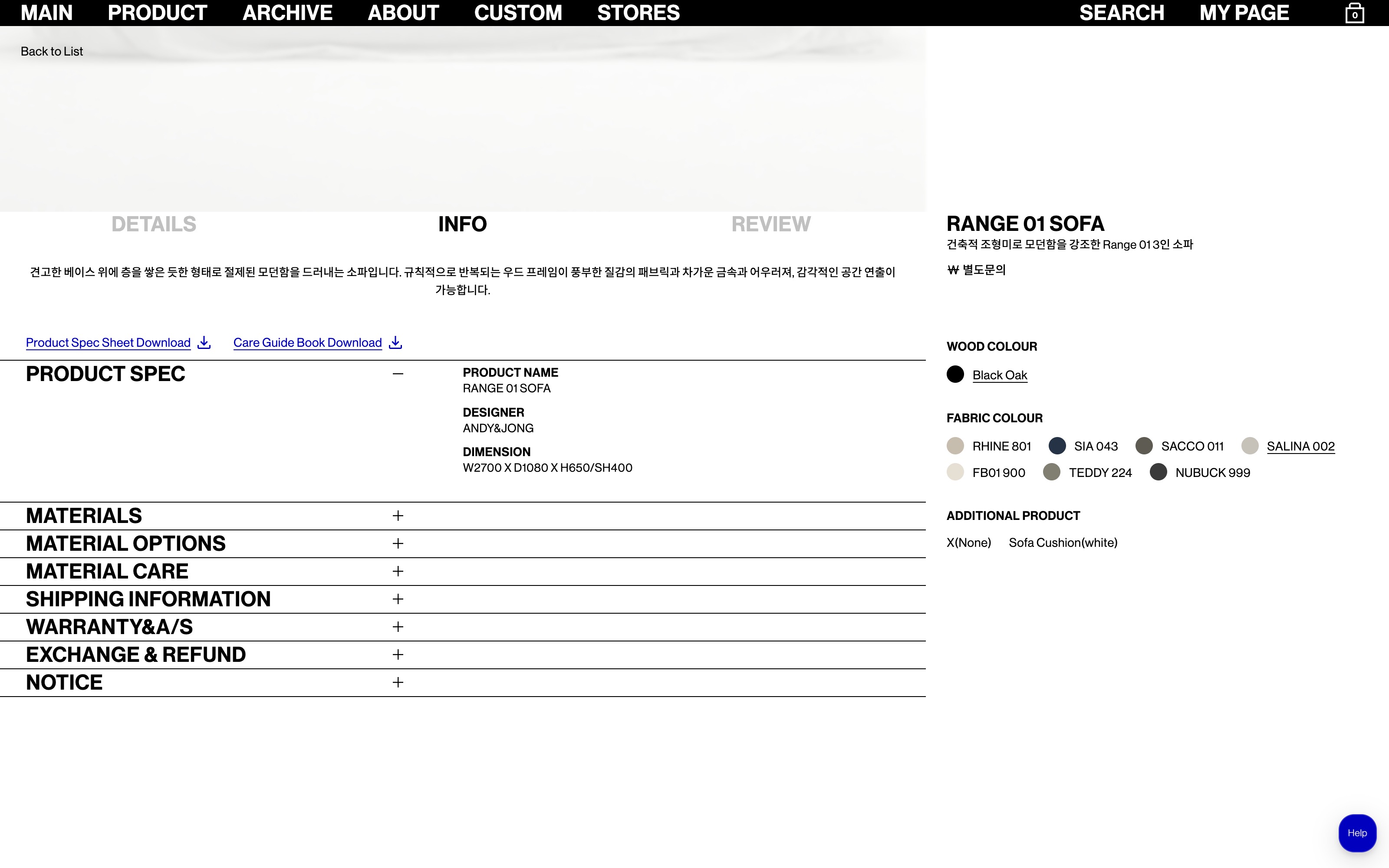This screenshot has height=868, width=1389.
Task: Click download icon beside Product Spec Sheet
Action: [x=204, y=343]
